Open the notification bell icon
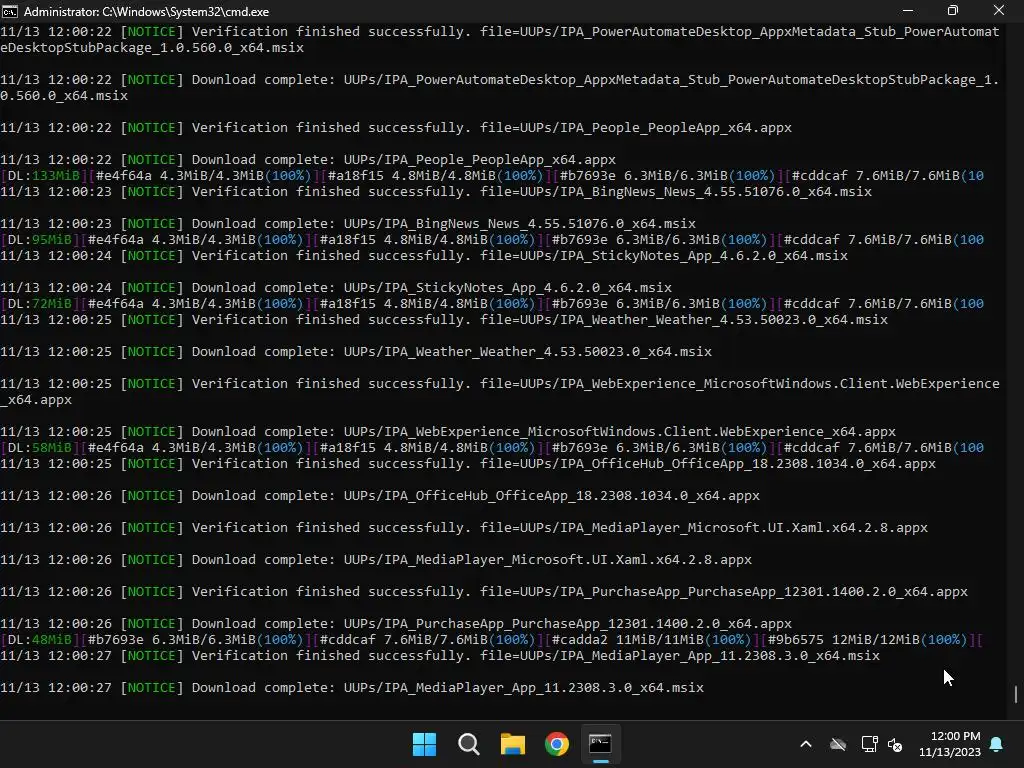 point(997,744)
